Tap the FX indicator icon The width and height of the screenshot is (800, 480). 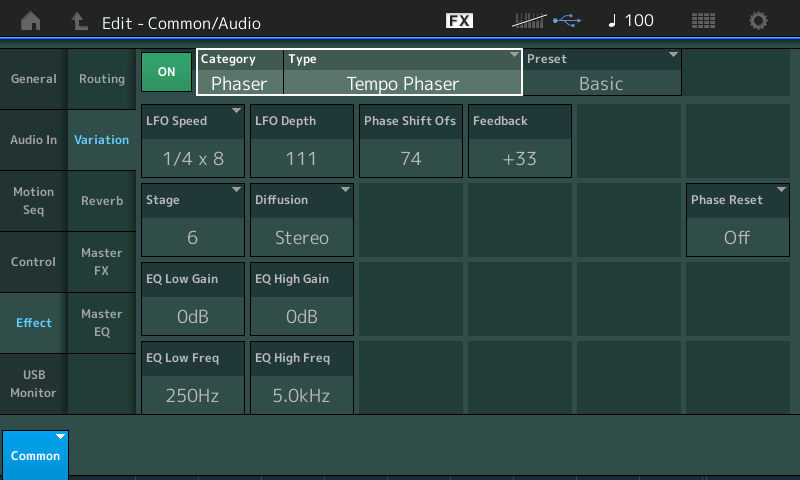coord(459,20)
